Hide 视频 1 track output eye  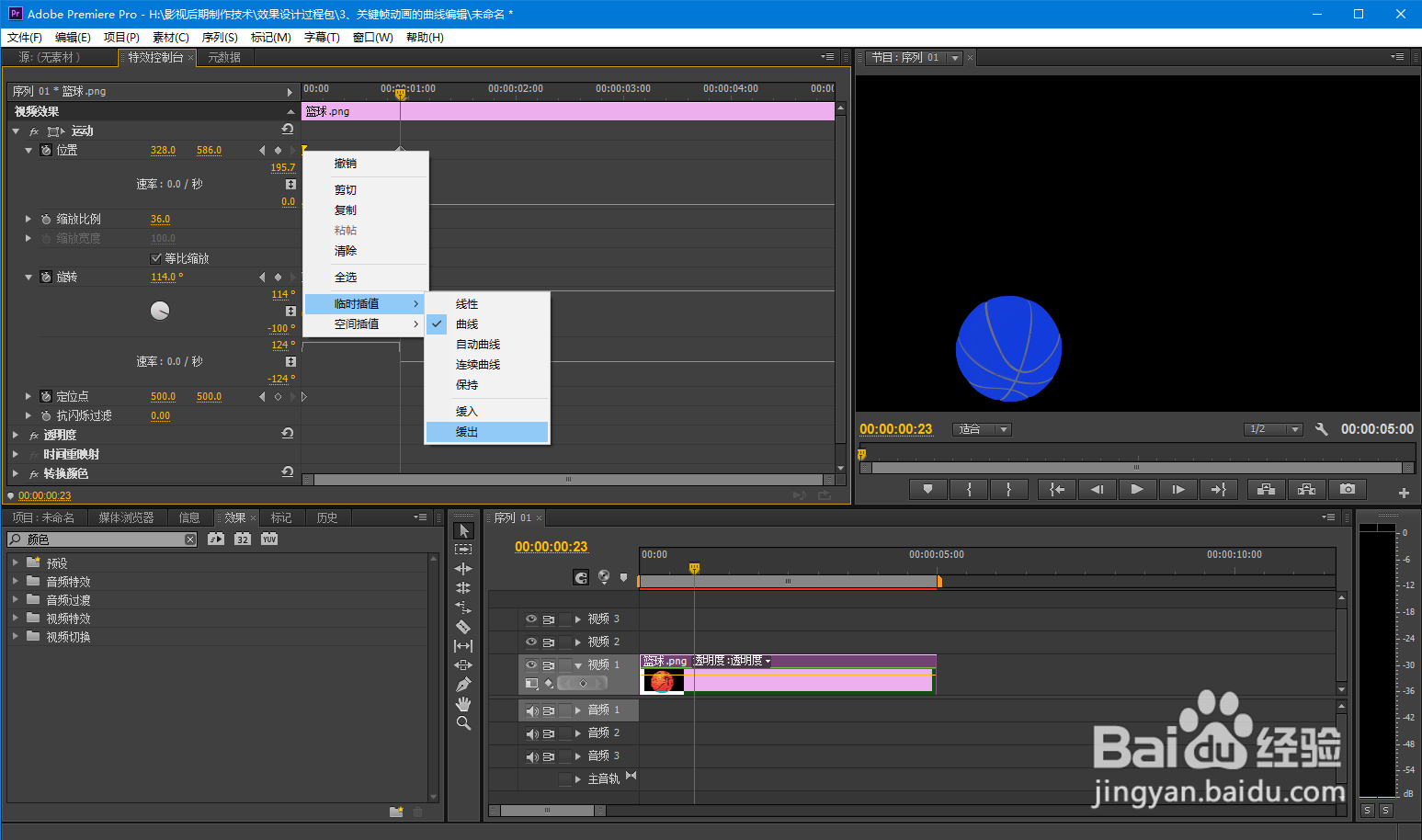531,664
